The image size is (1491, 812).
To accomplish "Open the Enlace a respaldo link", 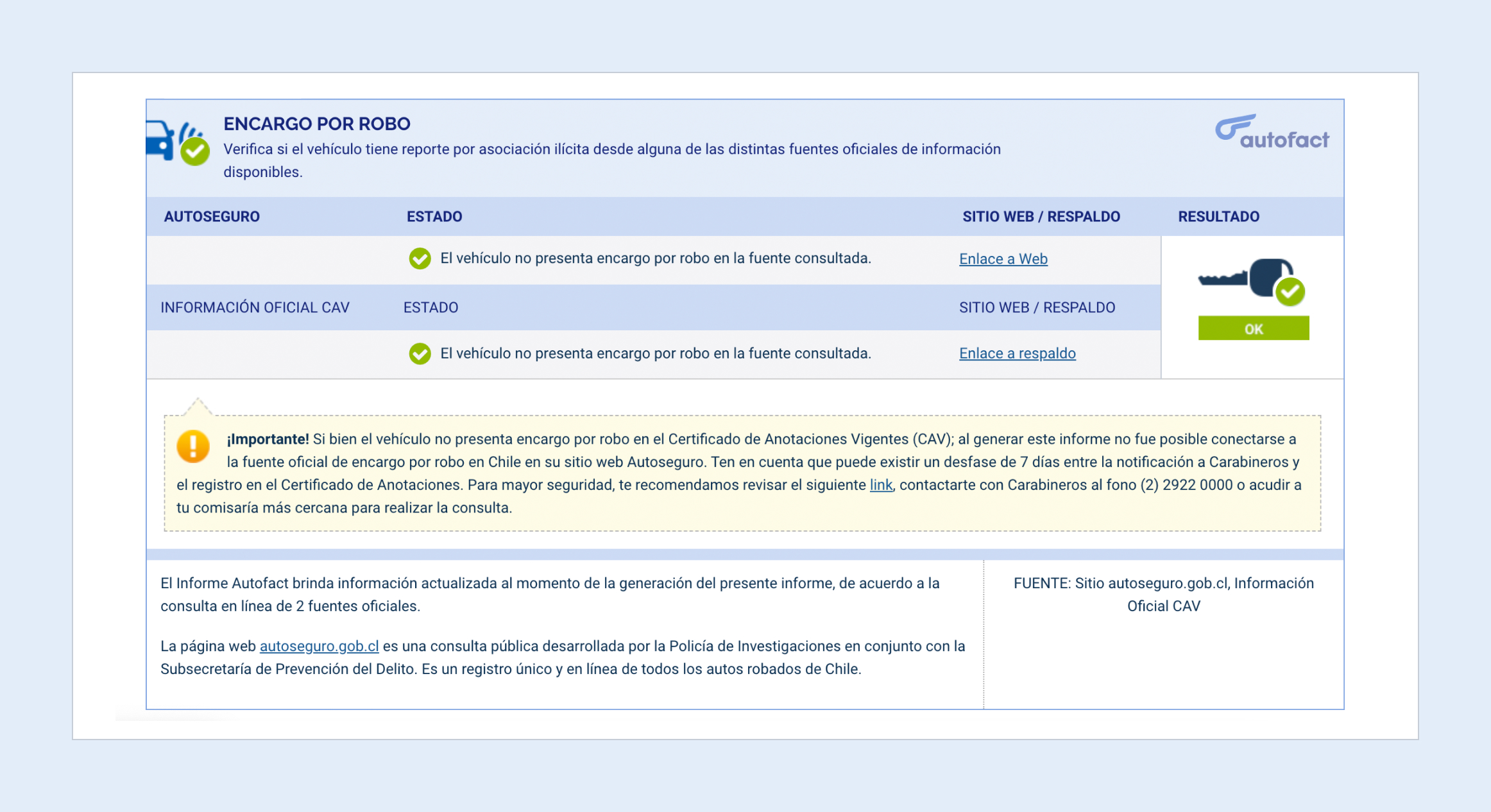I will click(x=1017, y=353).
